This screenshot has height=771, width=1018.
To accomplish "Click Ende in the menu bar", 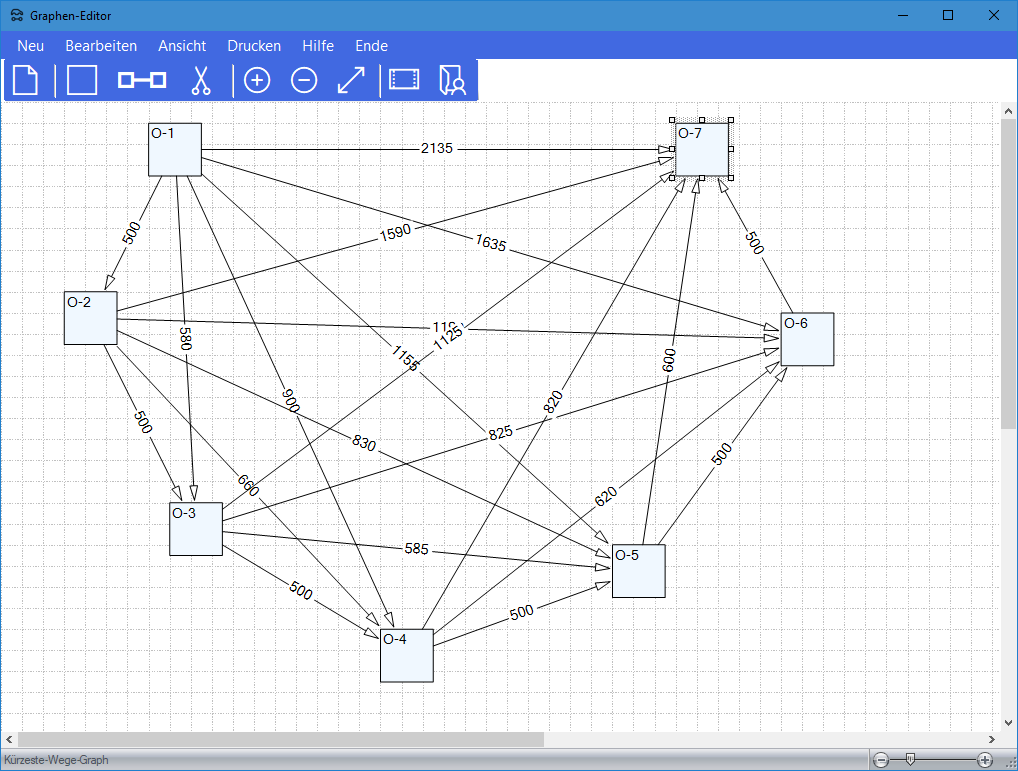I will (371, 45).
